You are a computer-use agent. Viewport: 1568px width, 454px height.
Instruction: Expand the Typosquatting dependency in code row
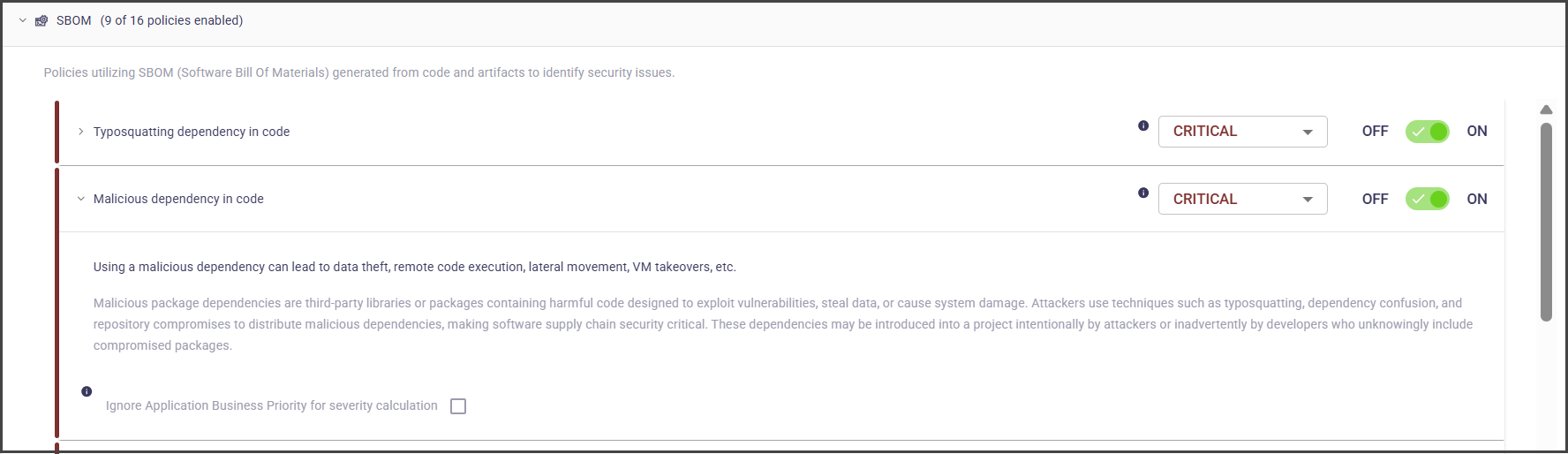coord(81,132)
